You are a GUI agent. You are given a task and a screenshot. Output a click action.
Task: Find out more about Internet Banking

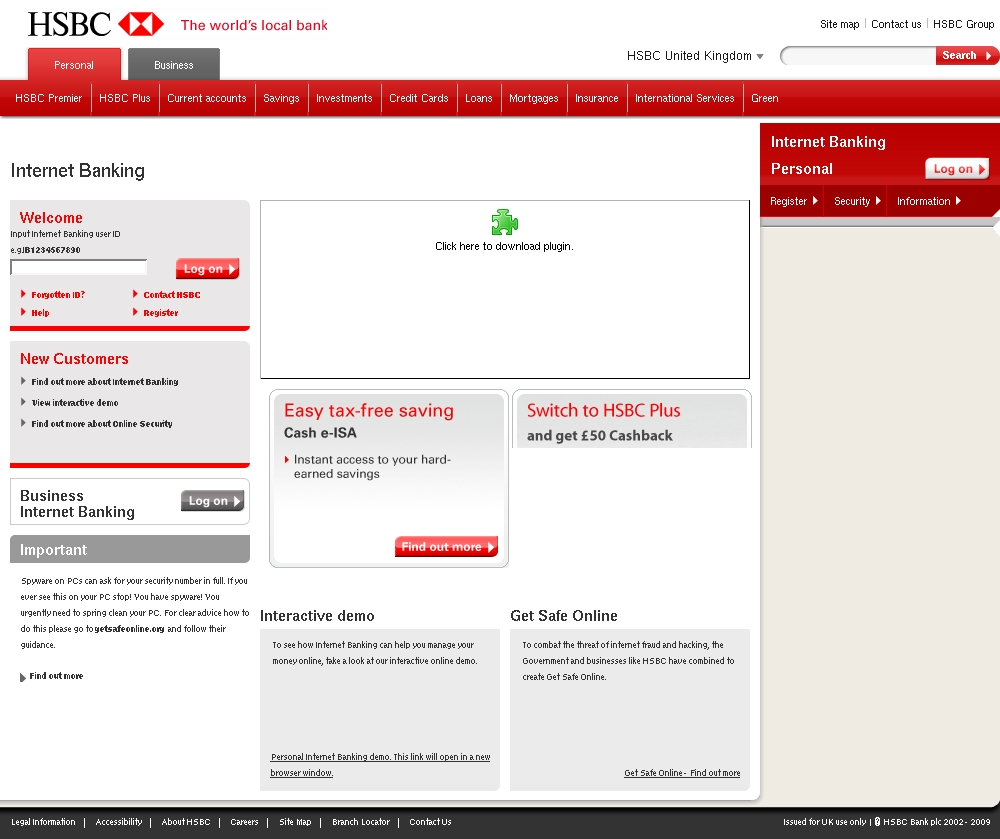pos(105,381)
